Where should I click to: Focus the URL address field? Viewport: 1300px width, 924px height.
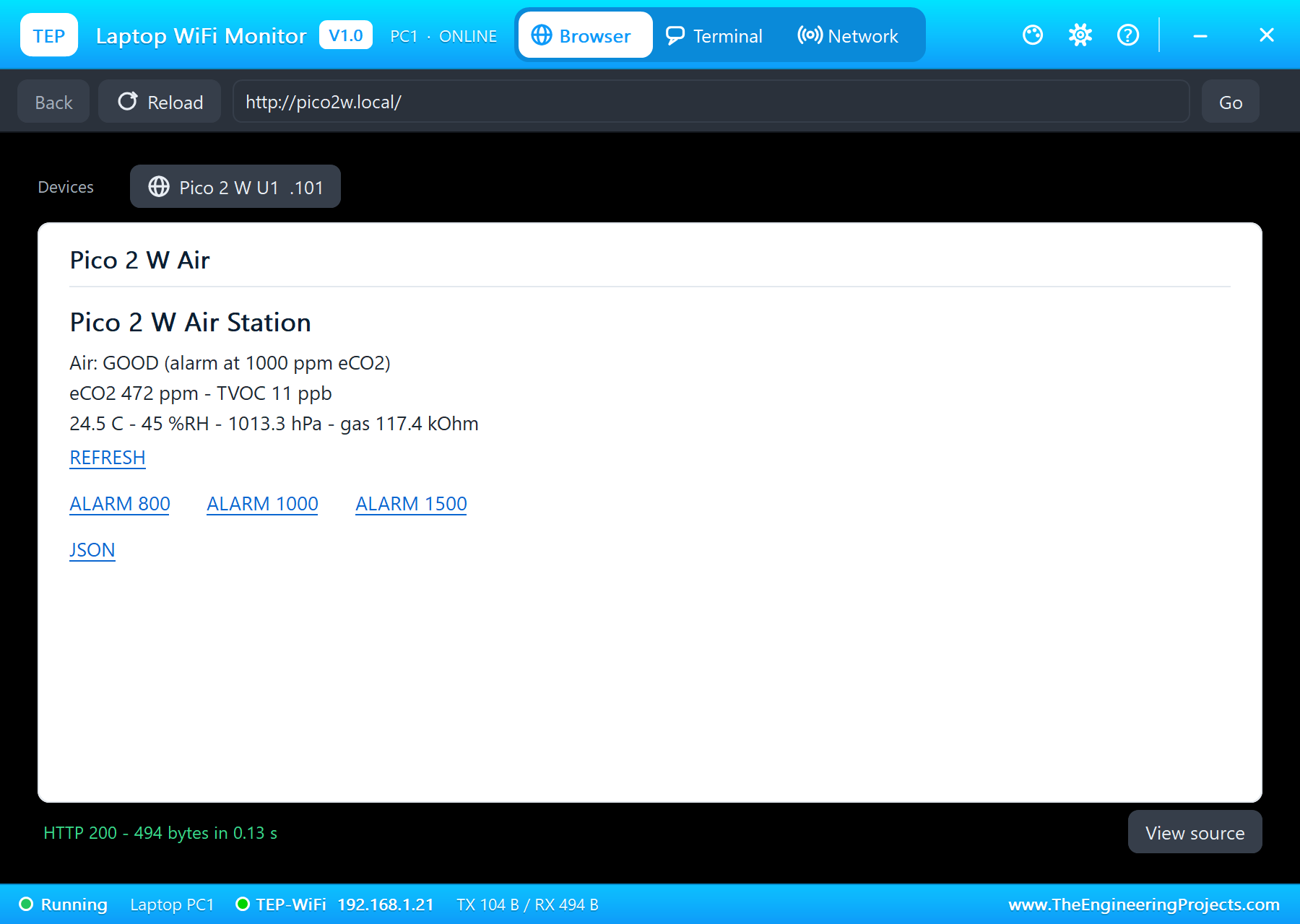[711, 102]
